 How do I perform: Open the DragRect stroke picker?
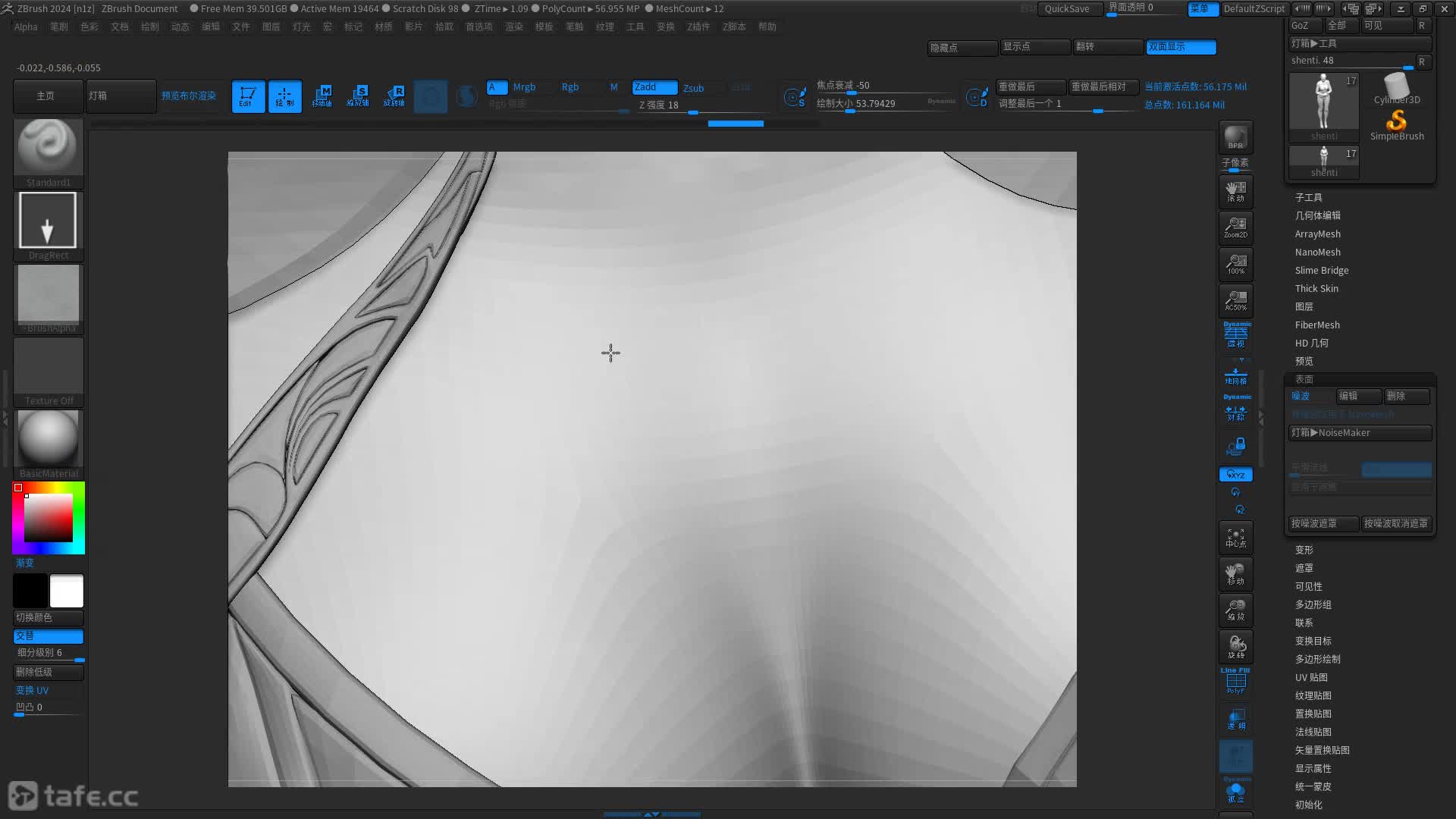point(48,226)
